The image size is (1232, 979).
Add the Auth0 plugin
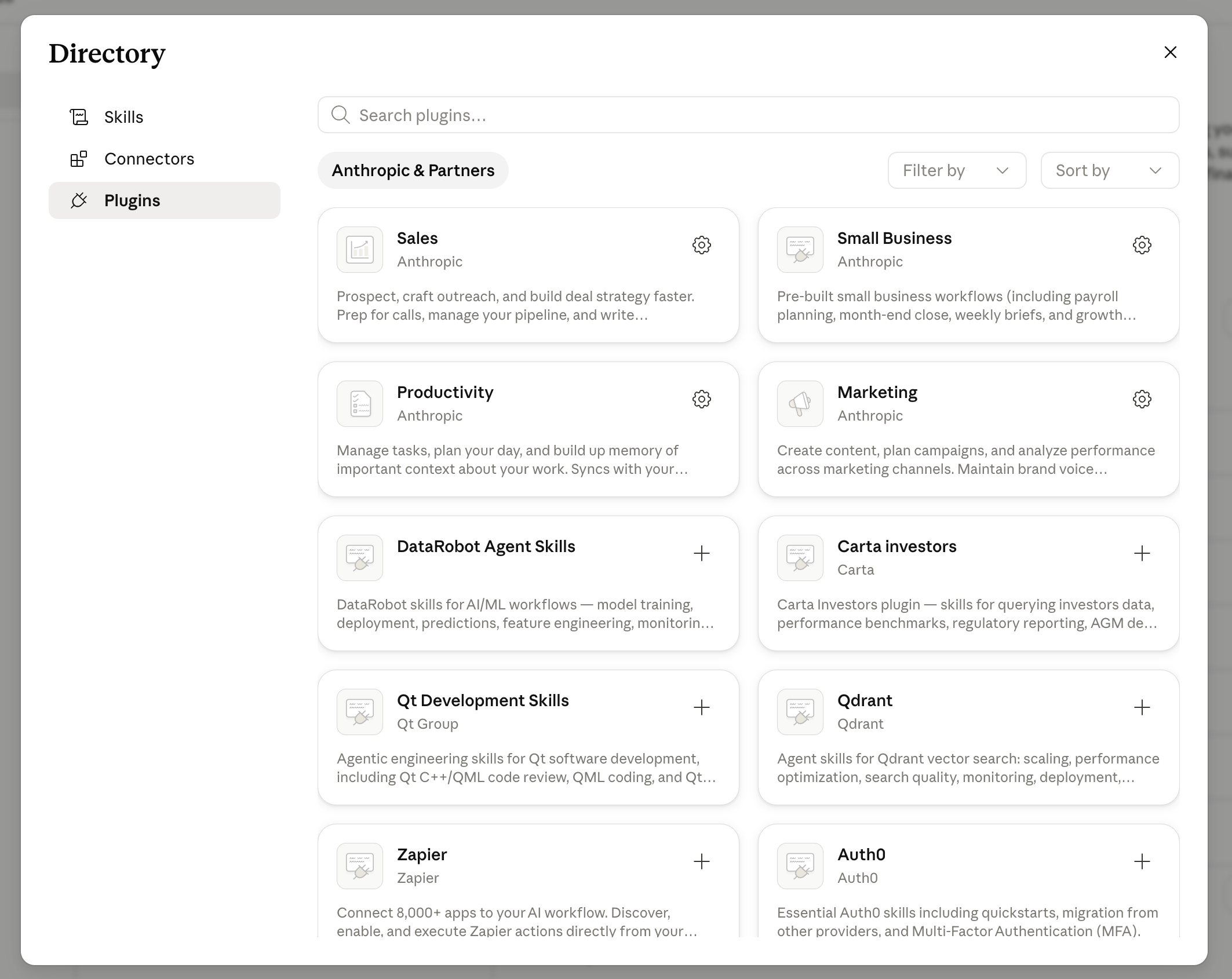[x=1142, y=861]
